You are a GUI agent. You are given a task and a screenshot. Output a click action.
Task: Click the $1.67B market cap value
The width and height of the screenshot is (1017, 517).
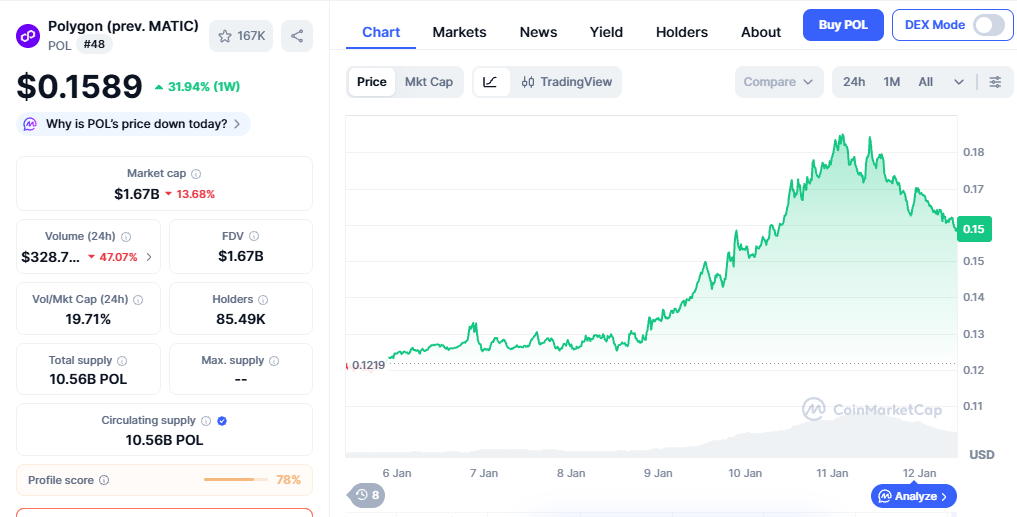click(x=137, y=194)
